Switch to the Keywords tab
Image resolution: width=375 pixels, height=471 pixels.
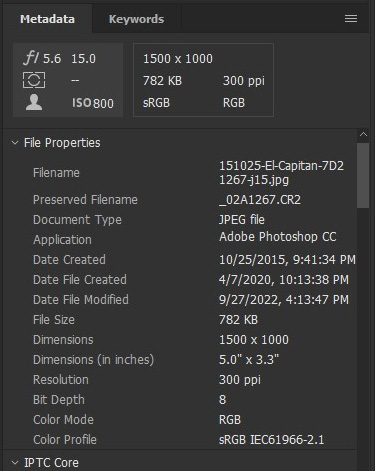[136, 19]
